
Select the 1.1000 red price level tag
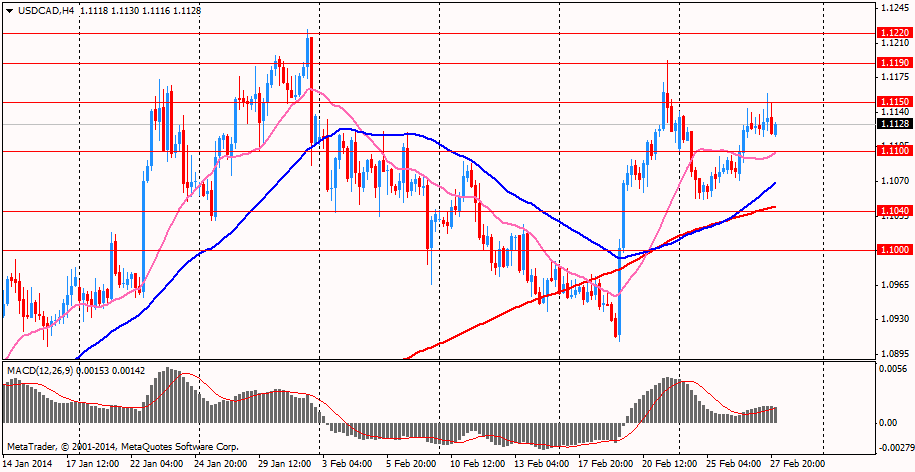tap(892, 250)
